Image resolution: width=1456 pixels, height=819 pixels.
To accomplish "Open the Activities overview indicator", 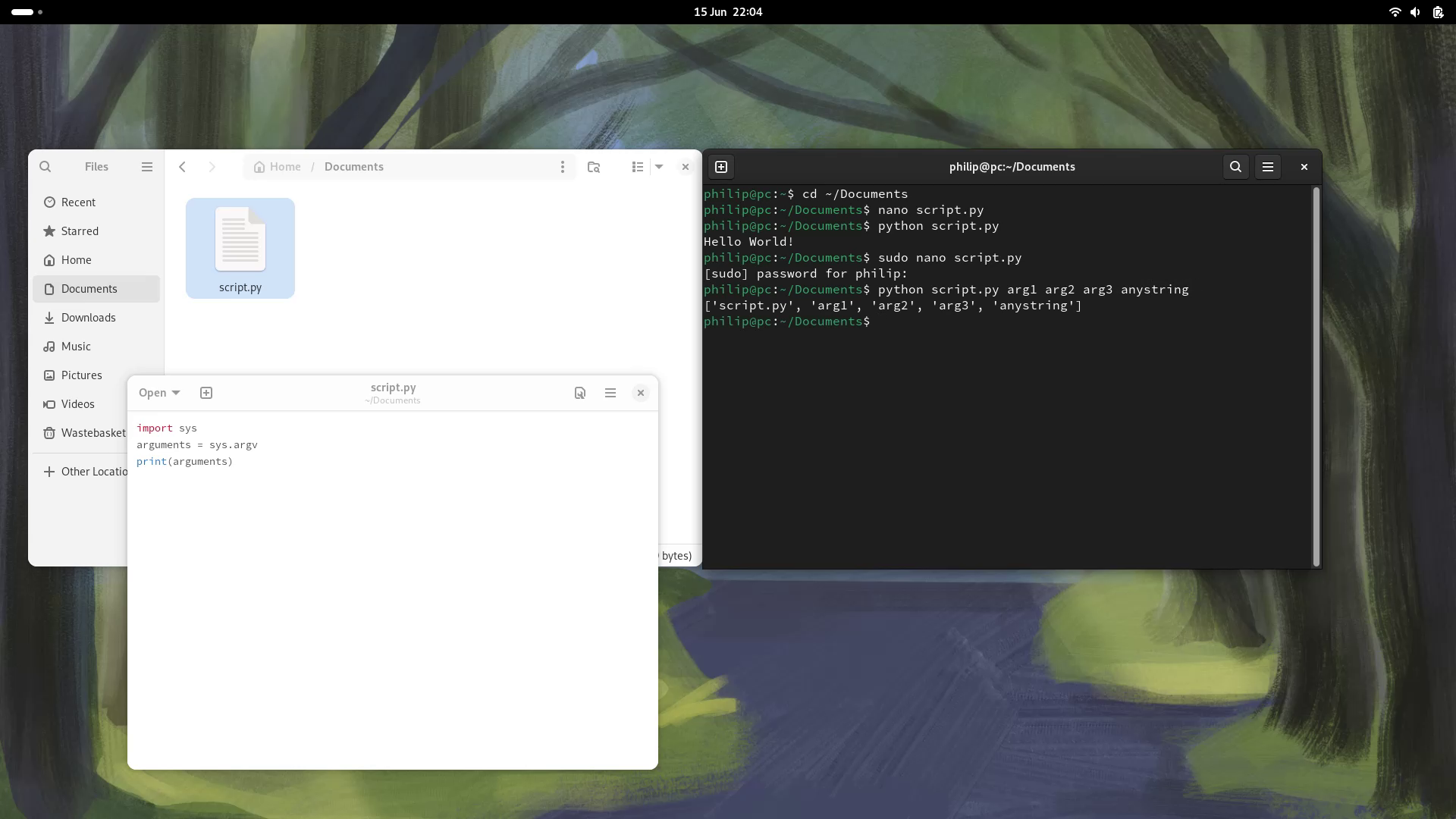I will tap(27, 12).
